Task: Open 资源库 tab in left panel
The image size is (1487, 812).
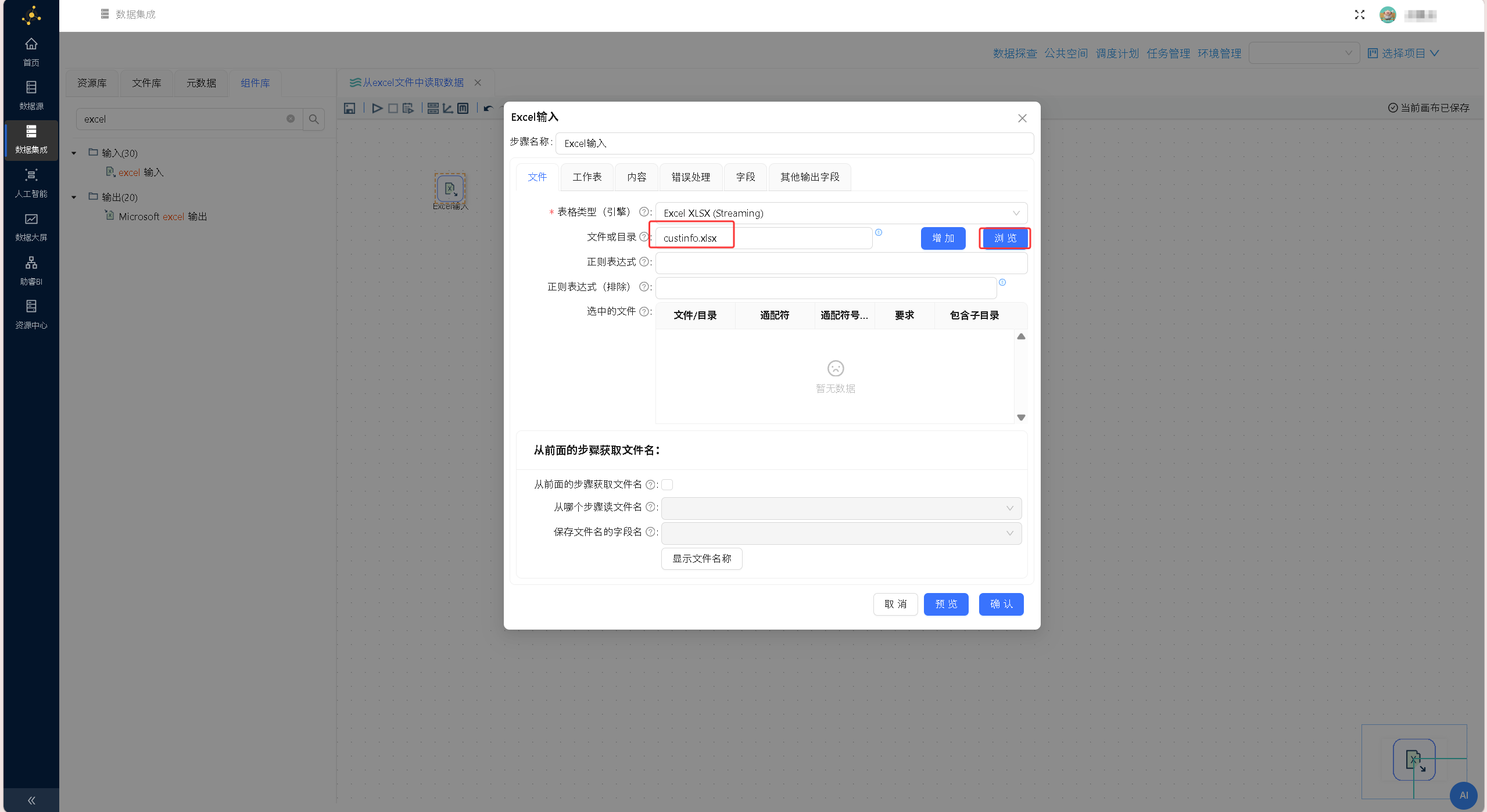Action: (92, 83)
